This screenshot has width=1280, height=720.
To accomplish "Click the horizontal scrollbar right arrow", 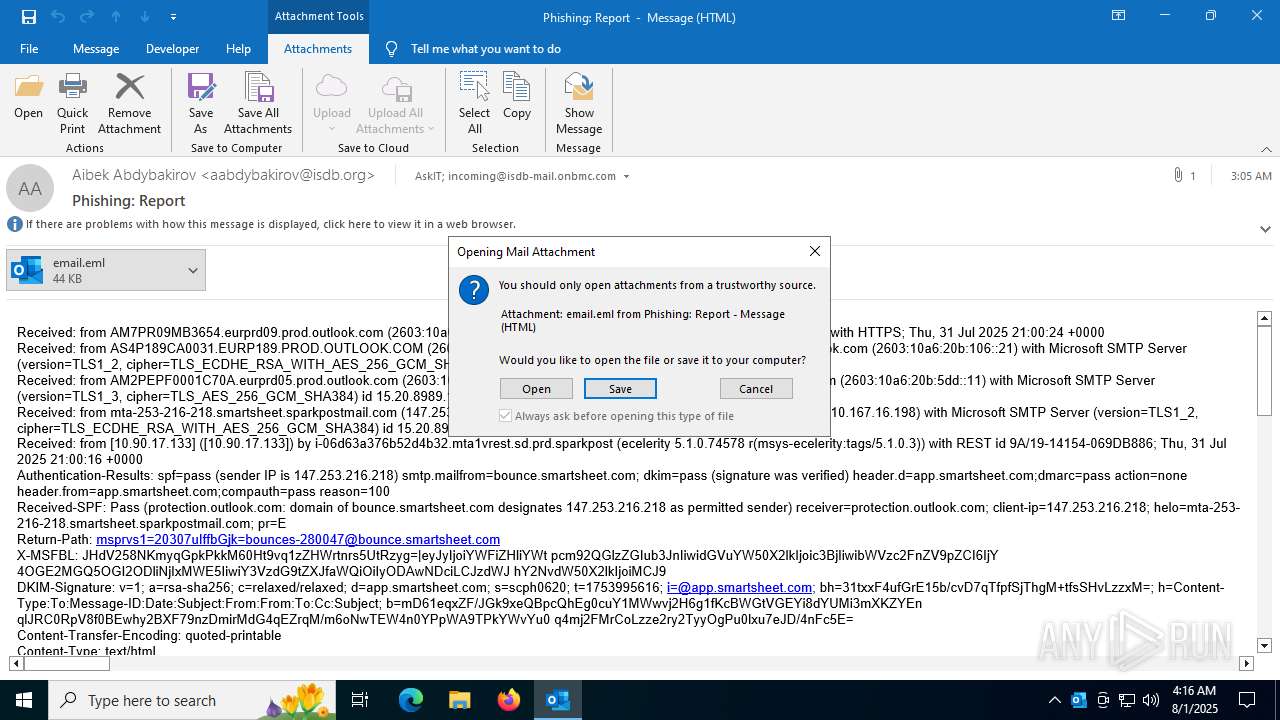I will (1246, 663).
